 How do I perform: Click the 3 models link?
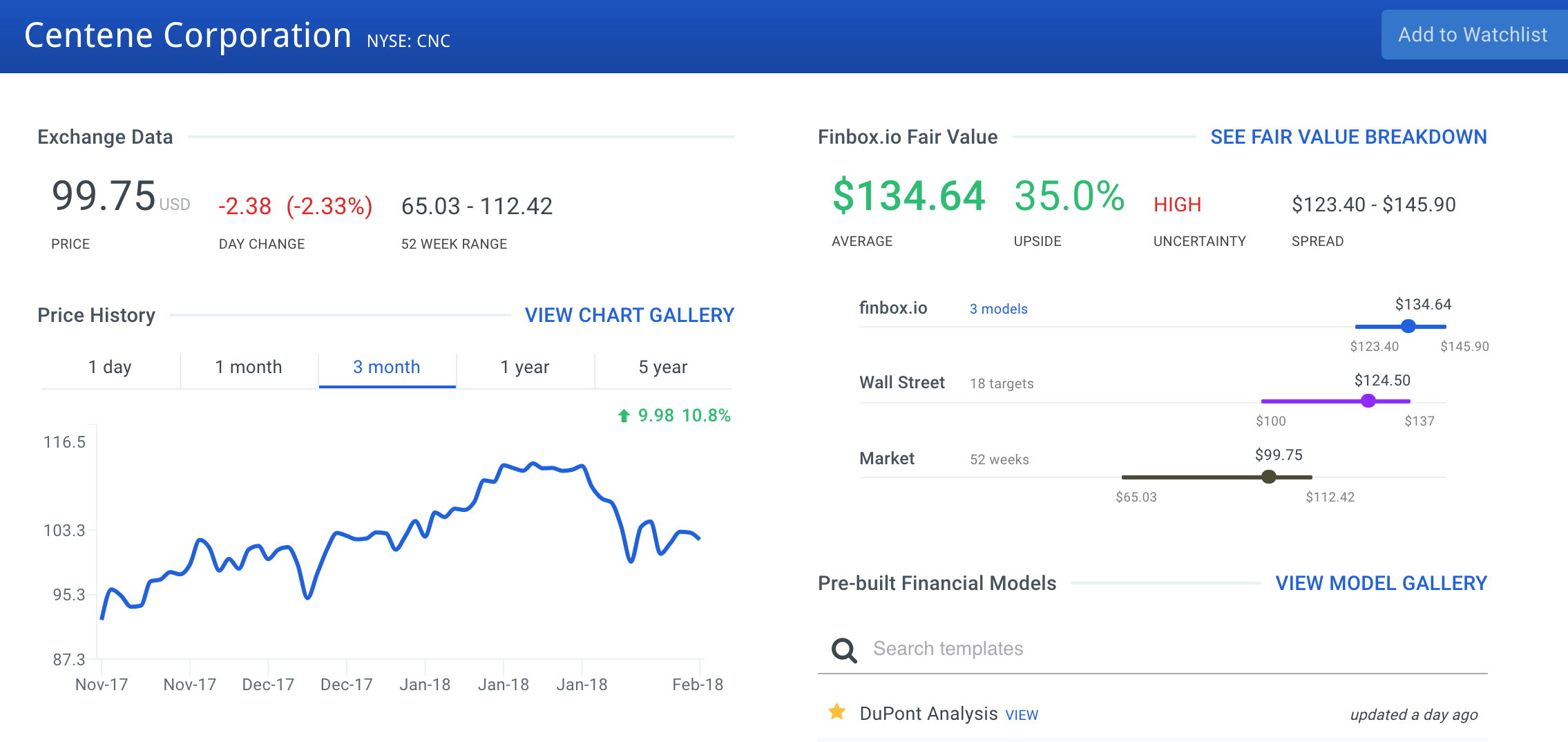pos(998,309)
